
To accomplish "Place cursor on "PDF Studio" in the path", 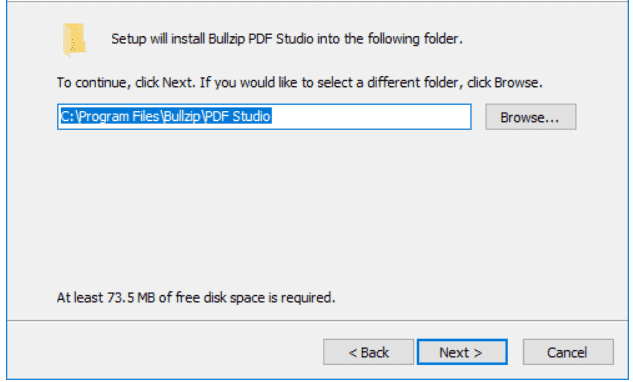I will [x=238, y=116].
